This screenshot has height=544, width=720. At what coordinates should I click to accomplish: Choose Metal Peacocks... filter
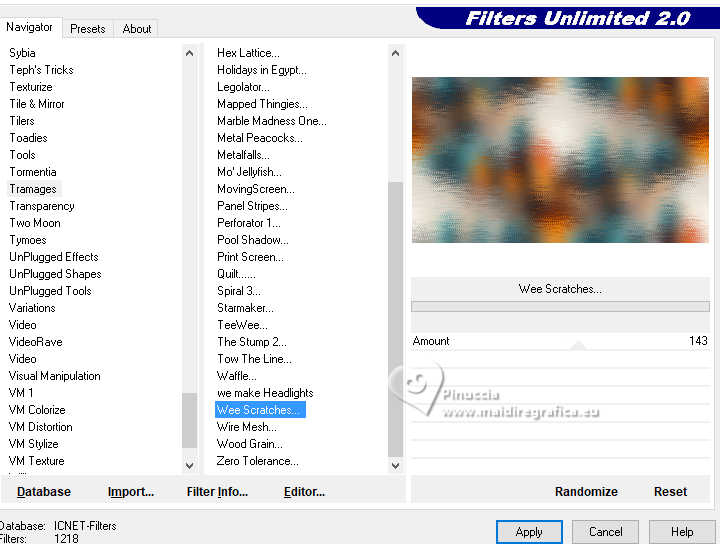[x=260, y=138]
